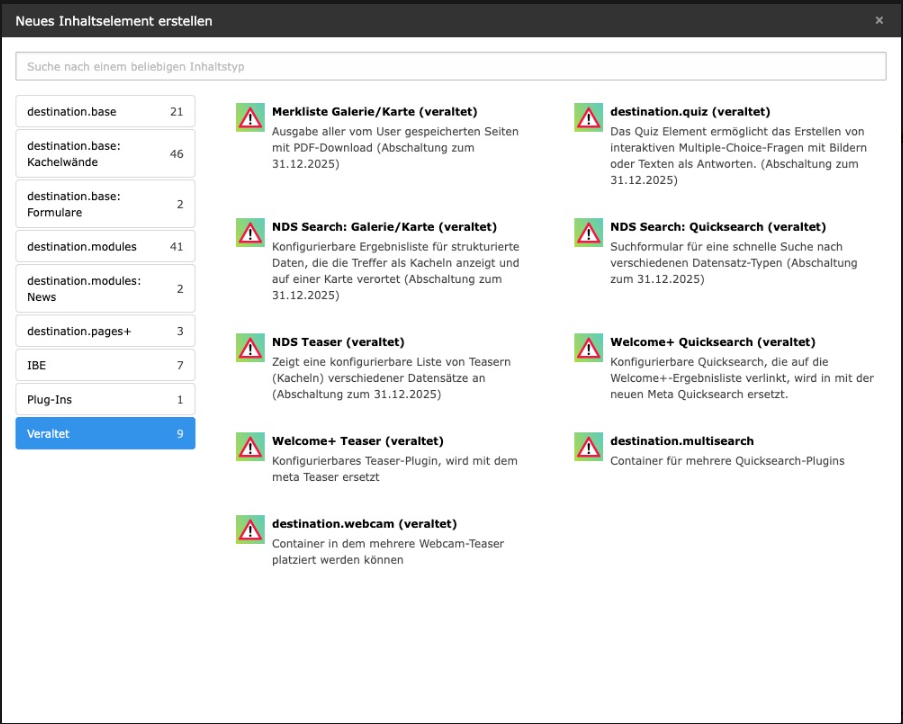Viewport: 903px width, 724px height.
Task: Select the NDS Search: Galerie/Karte warning icon
Action: (249, 232)
